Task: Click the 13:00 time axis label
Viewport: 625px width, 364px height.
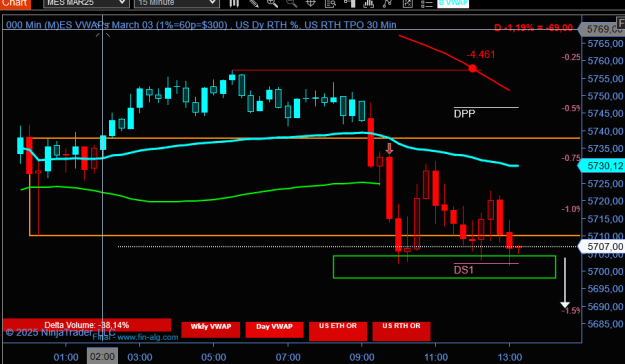Action: 509,357
